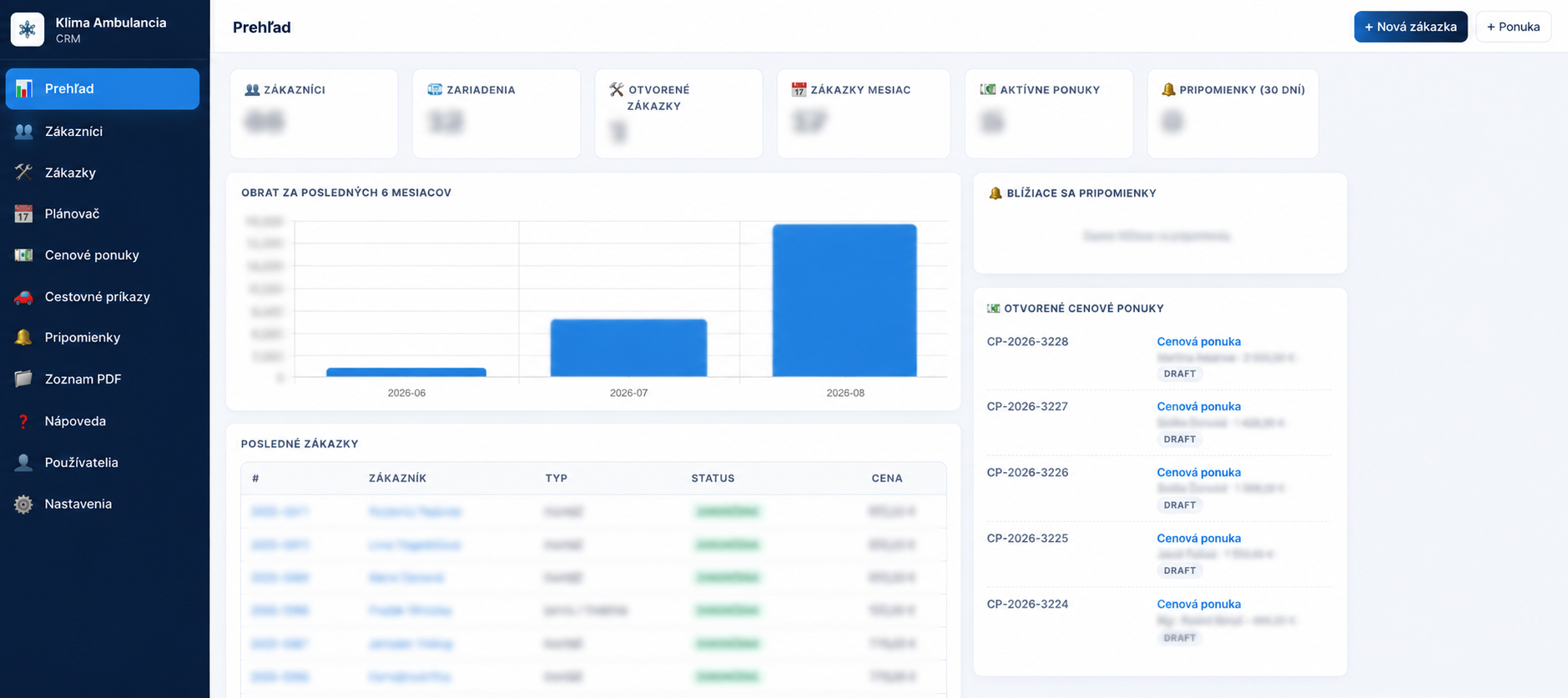Click the STATUS column header
1568x698 pixels.
pyautogui.click(x=713, y=478)
